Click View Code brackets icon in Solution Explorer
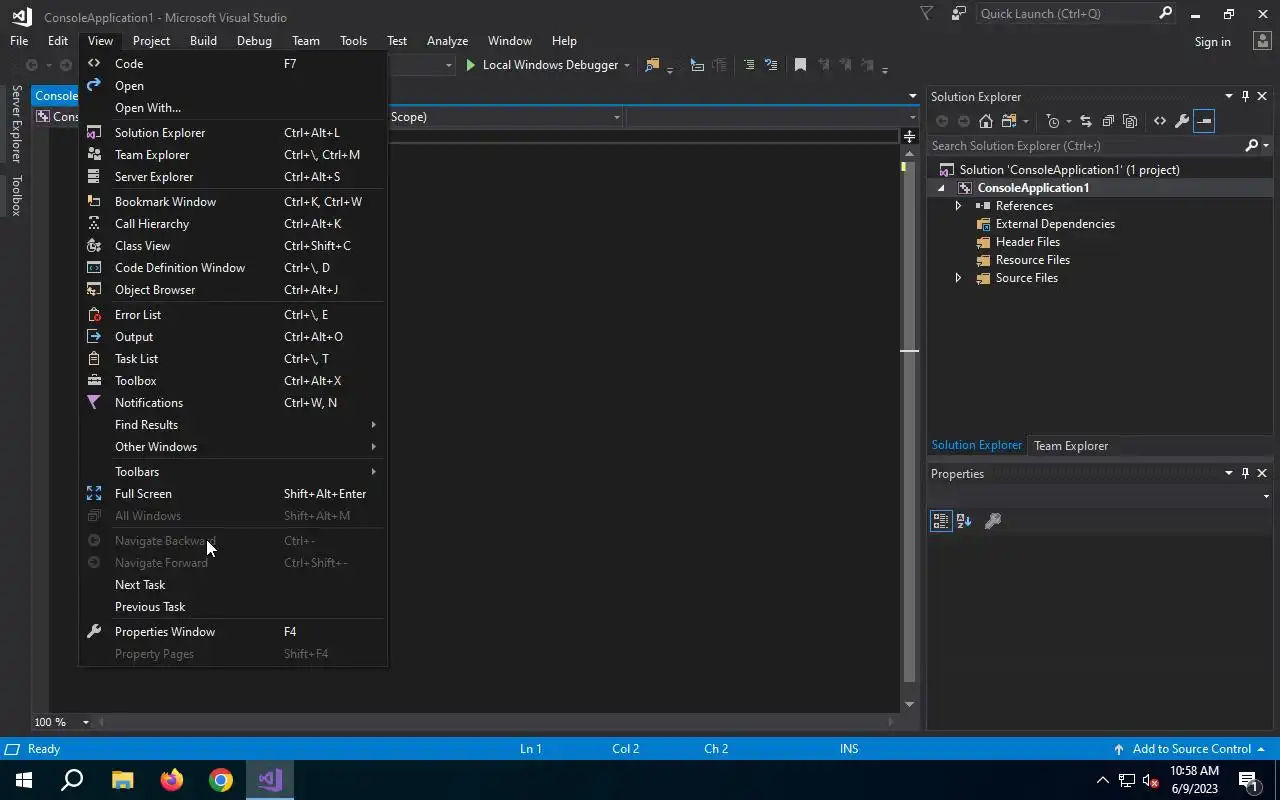The width and height of the screenshot is (1280, 800). pos(1160,121)
